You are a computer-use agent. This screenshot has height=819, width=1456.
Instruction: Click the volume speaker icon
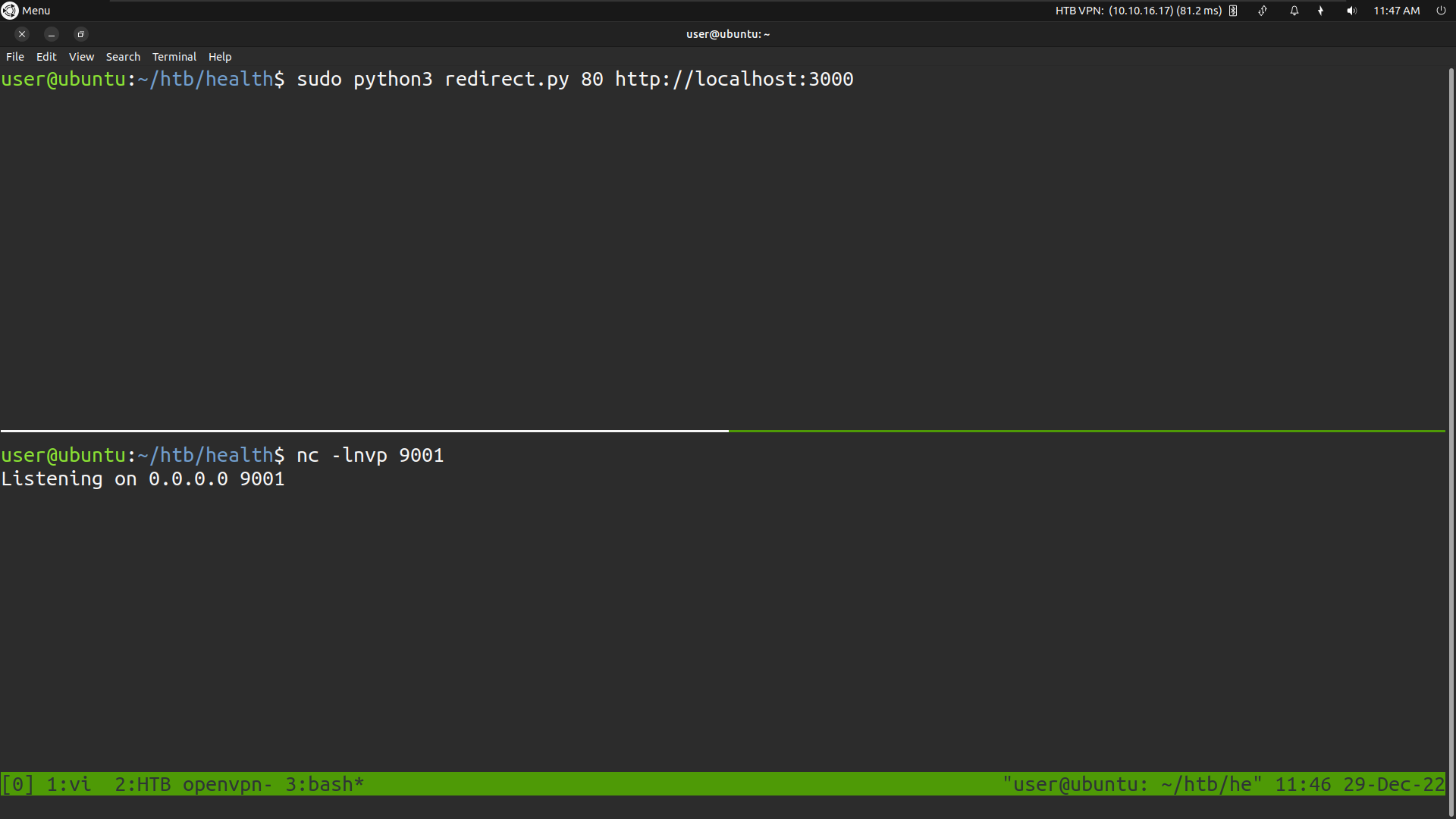pos(1351,11)
